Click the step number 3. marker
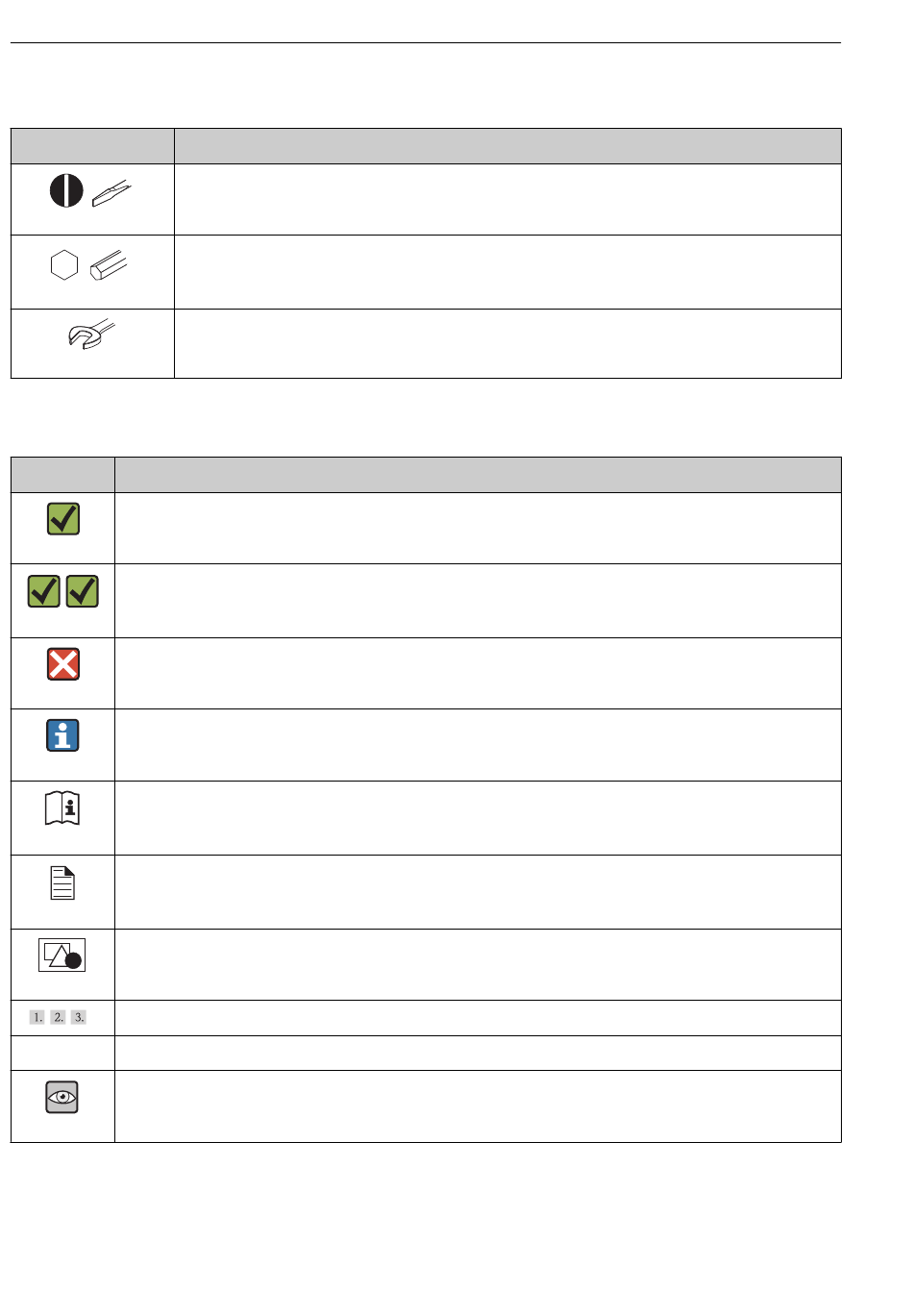Image resolution: width=913 pixels, height=1316 pixels. coord(79,1017)
